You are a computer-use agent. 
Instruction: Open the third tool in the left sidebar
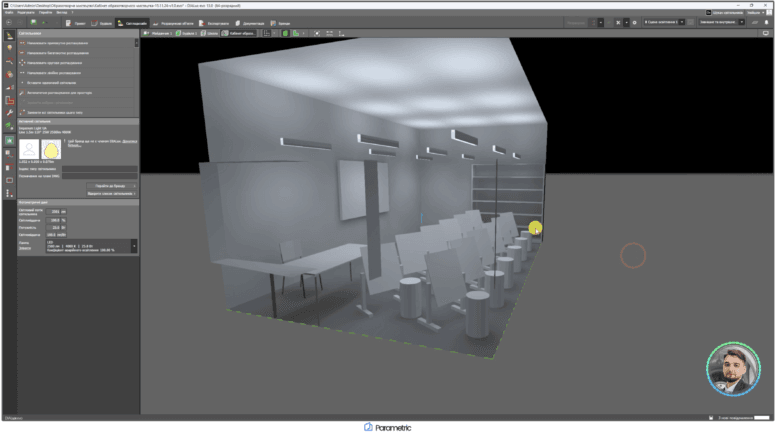9,61
